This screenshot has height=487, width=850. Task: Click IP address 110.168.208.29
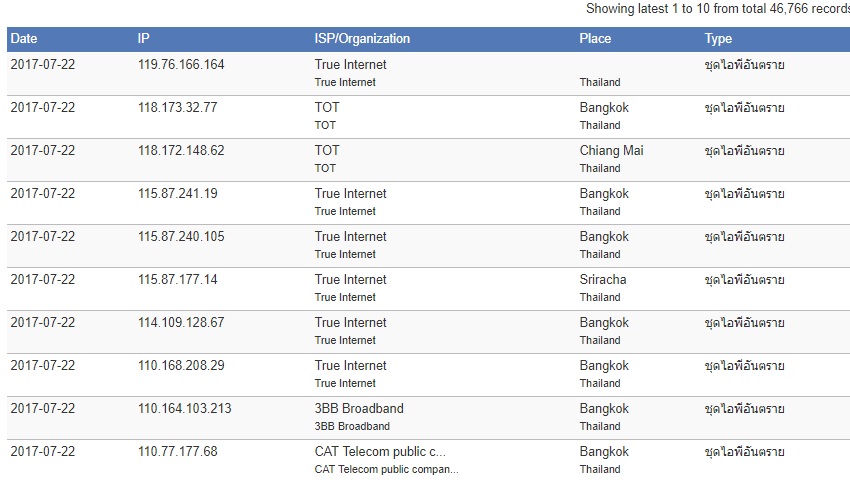tap(181, 366)
